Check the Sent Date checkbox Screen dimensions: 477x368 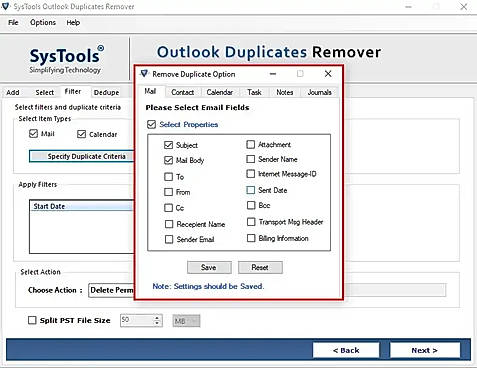[250, 190]
